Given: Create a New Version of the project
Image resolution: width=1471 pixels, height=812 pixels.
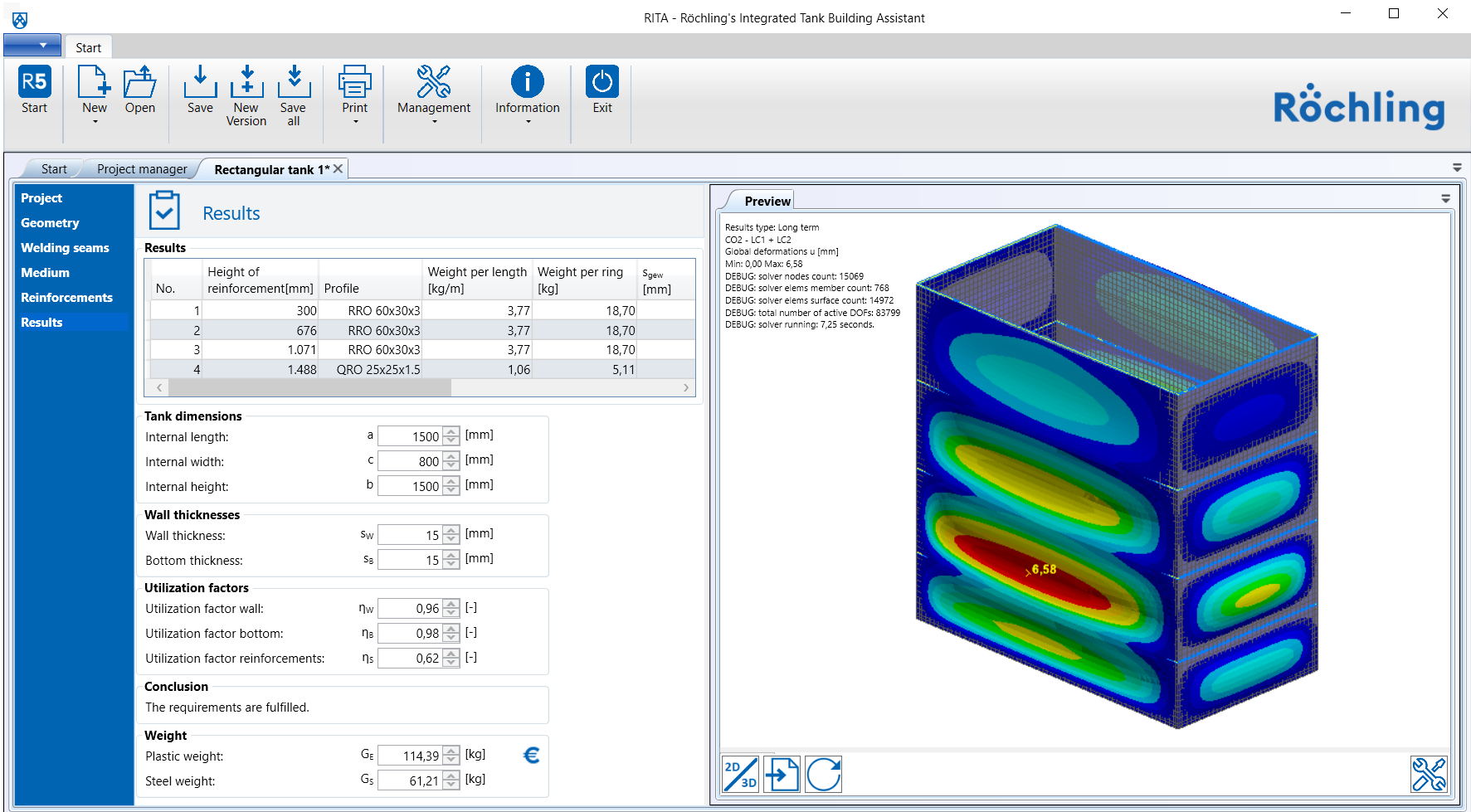Looking at the screenshot, I should tap(246, 81).
